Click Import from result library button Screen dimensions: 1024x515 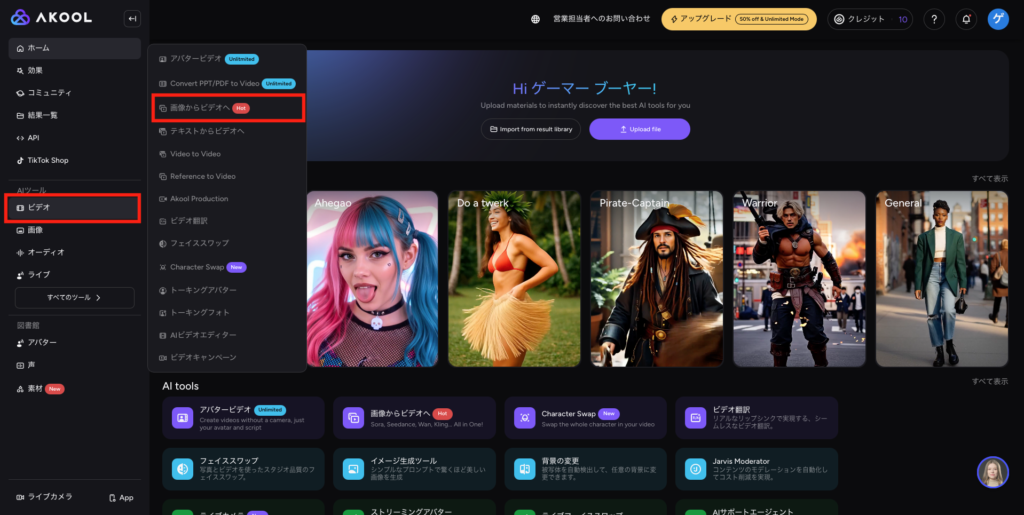click(531, 129)
